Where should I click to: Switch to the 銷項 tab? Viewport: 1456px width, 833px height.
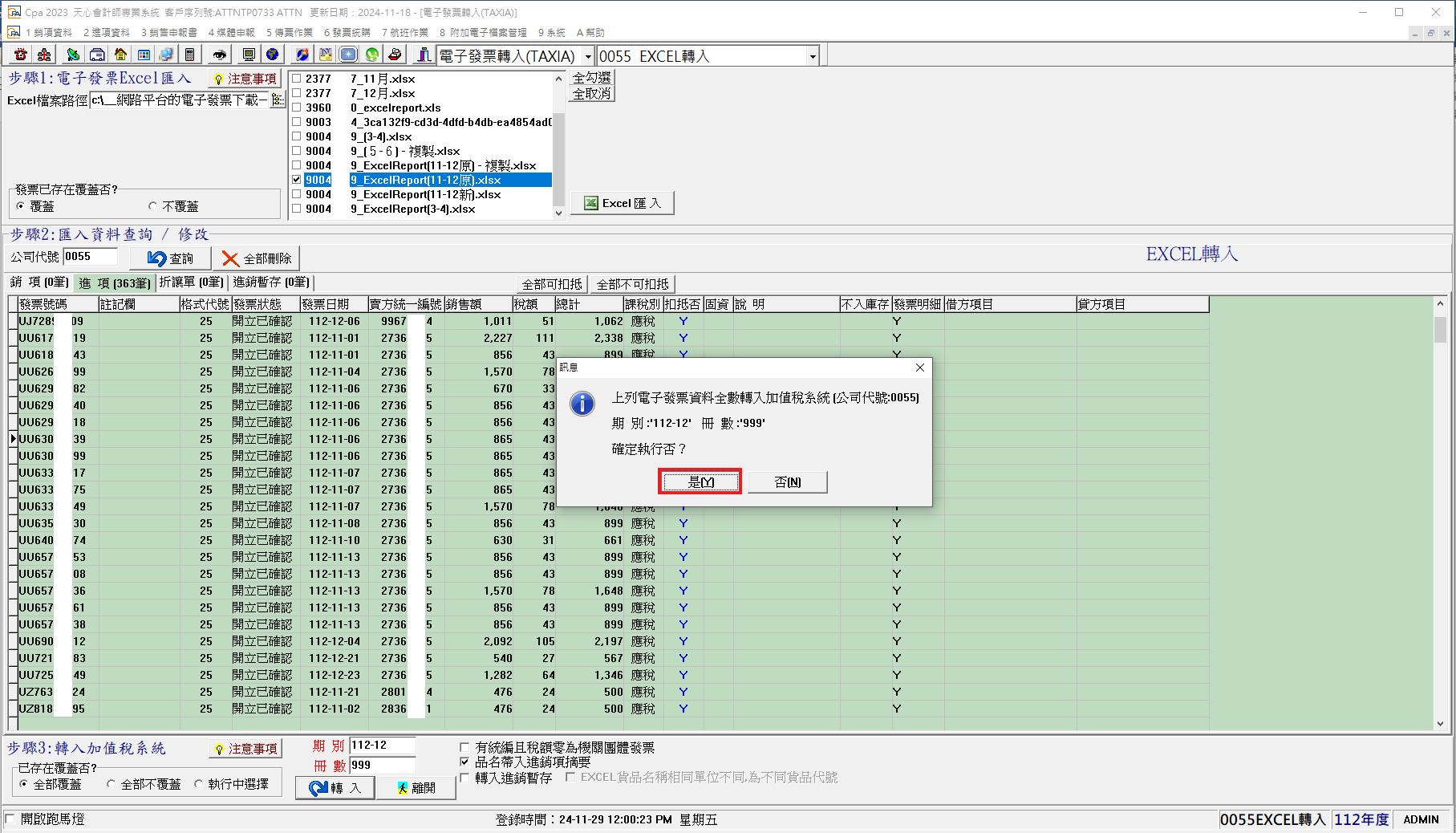pyautogui.click(x=39, y=282)
